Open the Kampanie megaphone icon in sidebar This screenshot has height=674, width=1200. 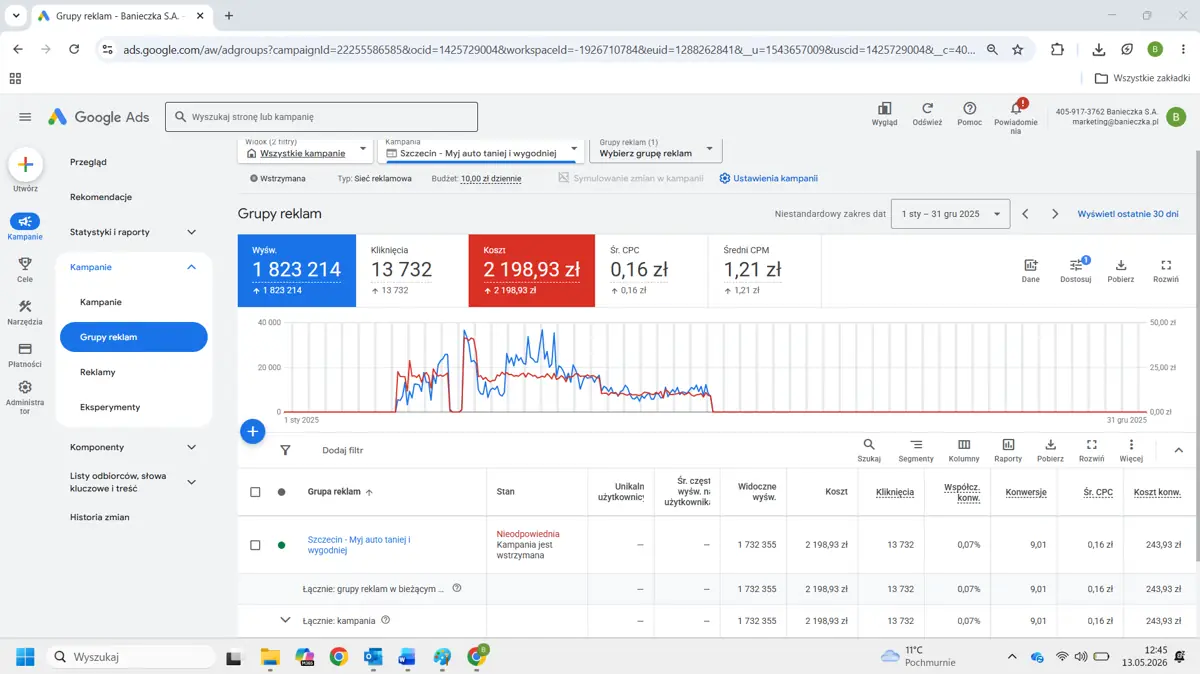[25, 221]
